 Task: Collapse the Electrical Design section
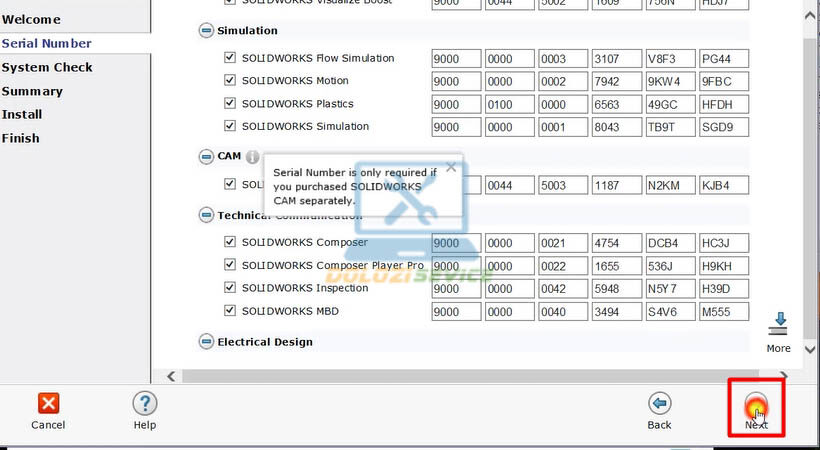point(206,342)
